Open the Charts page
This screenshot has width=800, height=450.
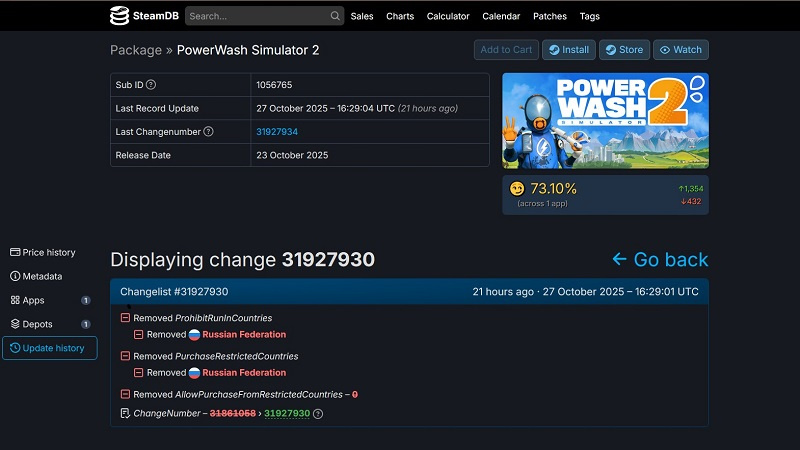400,16
